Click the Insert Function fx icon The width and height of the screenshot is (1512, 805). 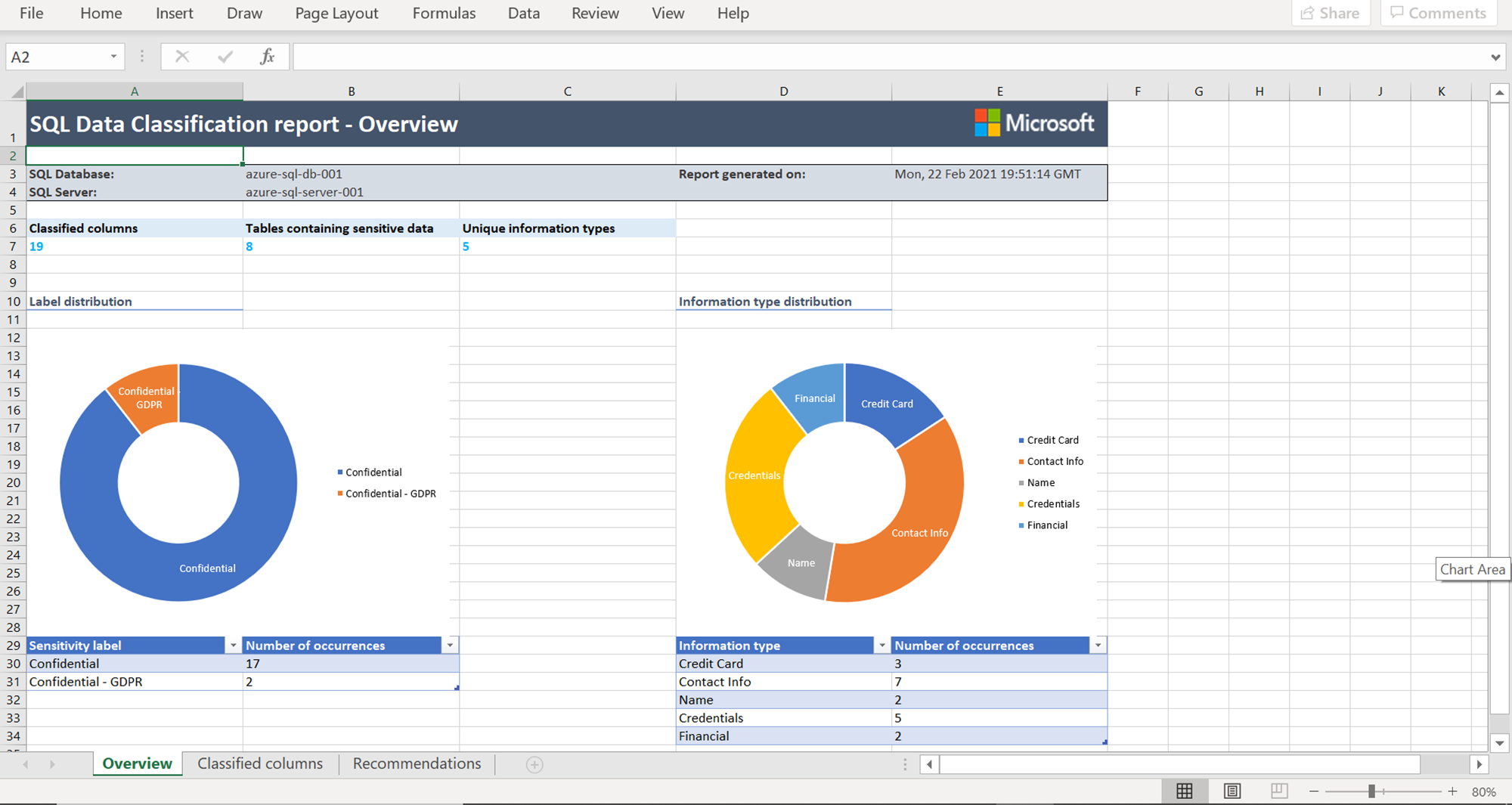[x=267, y=57]
